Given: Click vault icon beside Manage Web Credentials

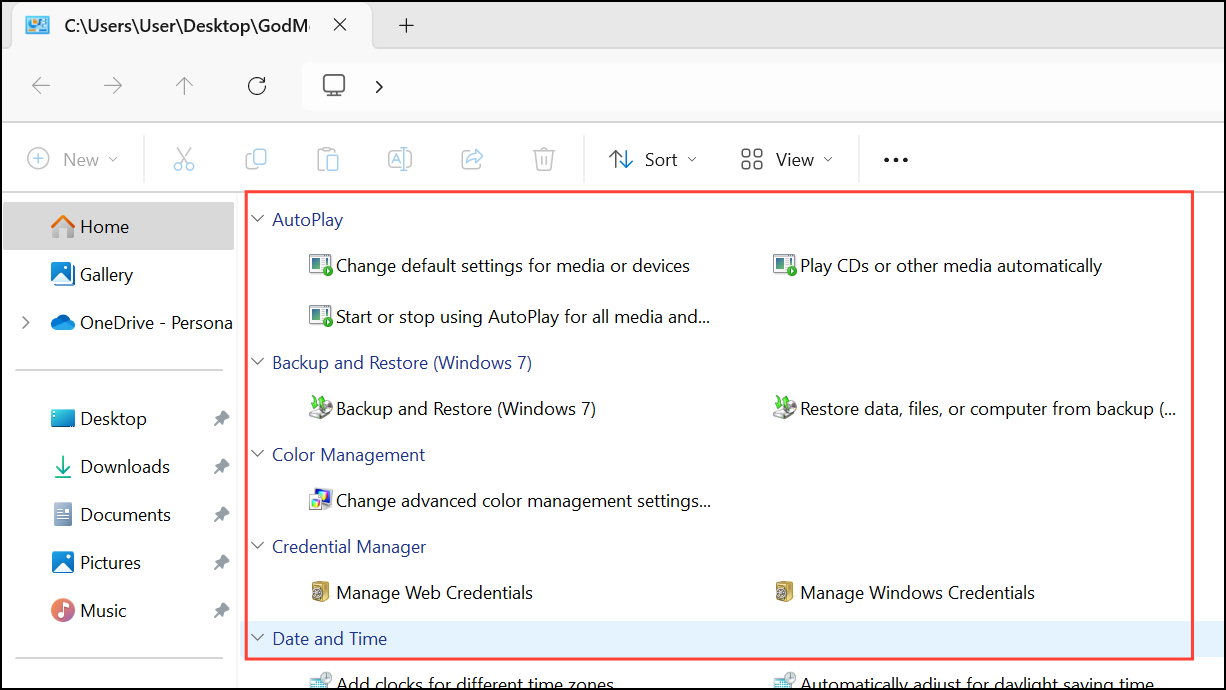Looking at the screenshot, I should click(x=320, y=592).
